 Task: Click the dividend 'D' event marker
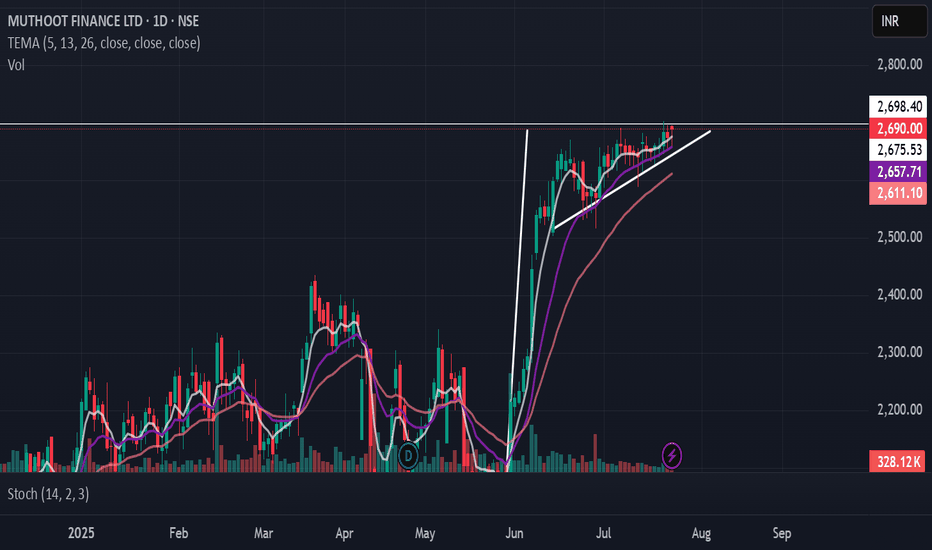coord(408,456)
